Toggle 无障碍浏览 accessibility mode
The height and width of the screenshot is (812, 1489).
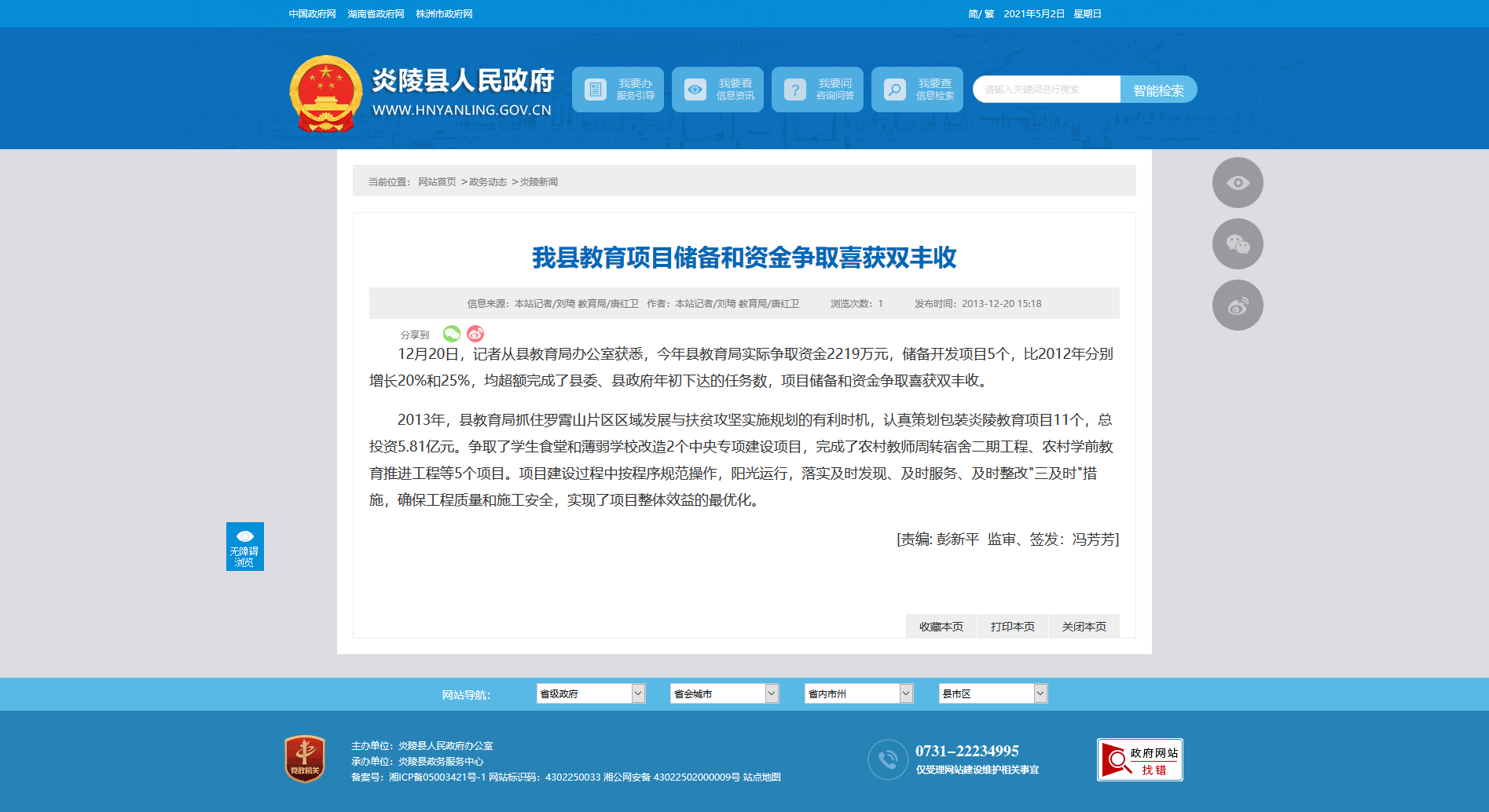244,547
